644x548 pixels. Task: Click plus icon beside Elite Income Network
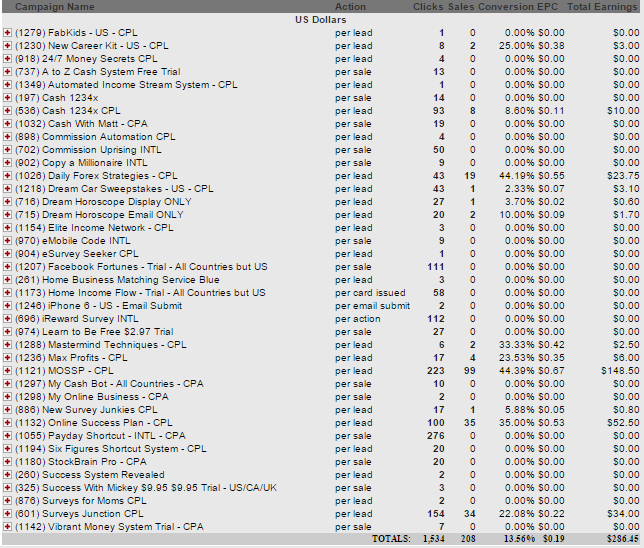tap(7, 228)
